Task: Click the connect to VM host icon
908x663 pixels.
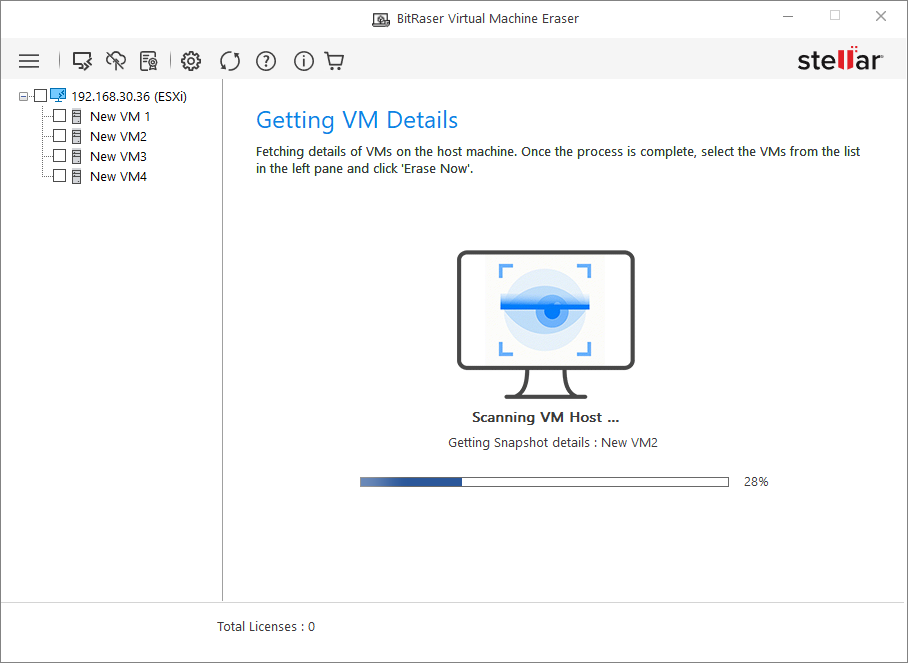Action: 82,61
